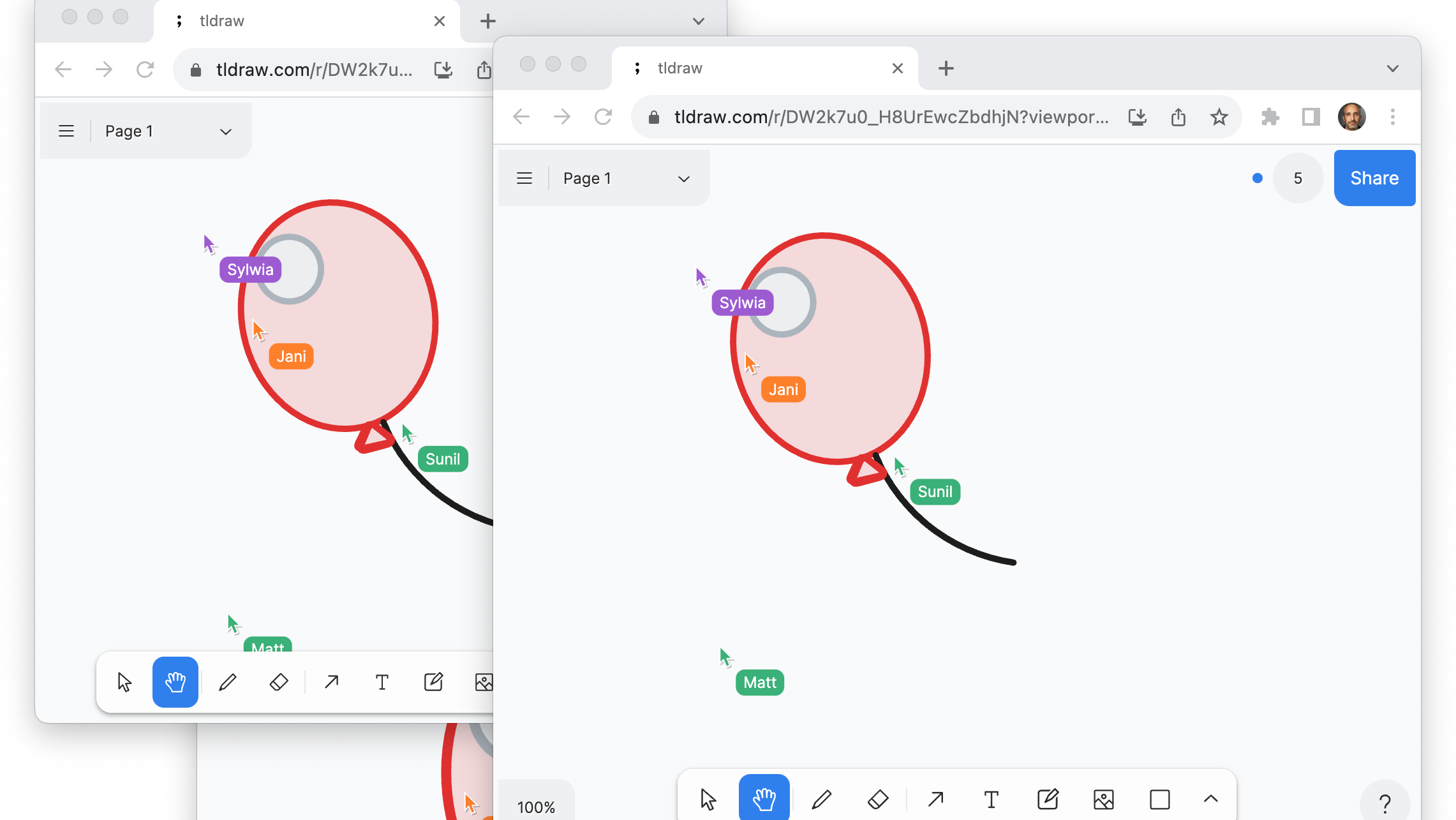1456x820 pixels.
Task: Click install app icon in back address bar
Action: [x=443, y=70]
